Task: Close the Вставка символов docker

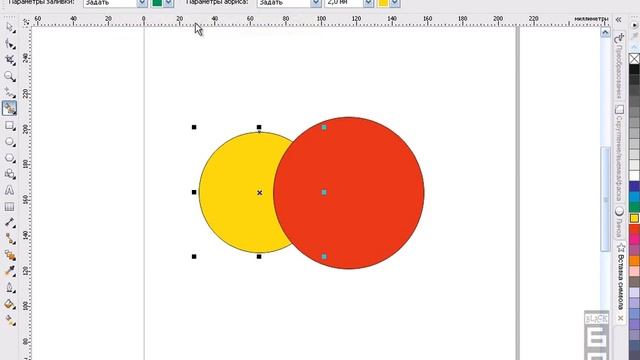Action: coord(620,318)
